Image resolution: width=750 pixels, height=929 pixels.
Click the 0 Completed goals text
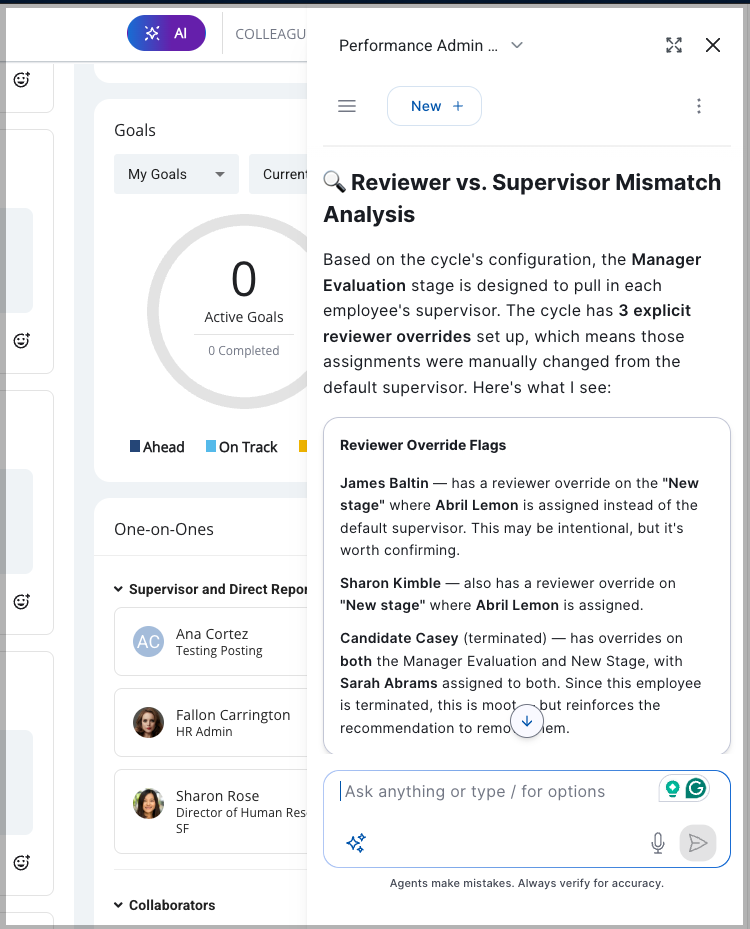click(243, 351)
